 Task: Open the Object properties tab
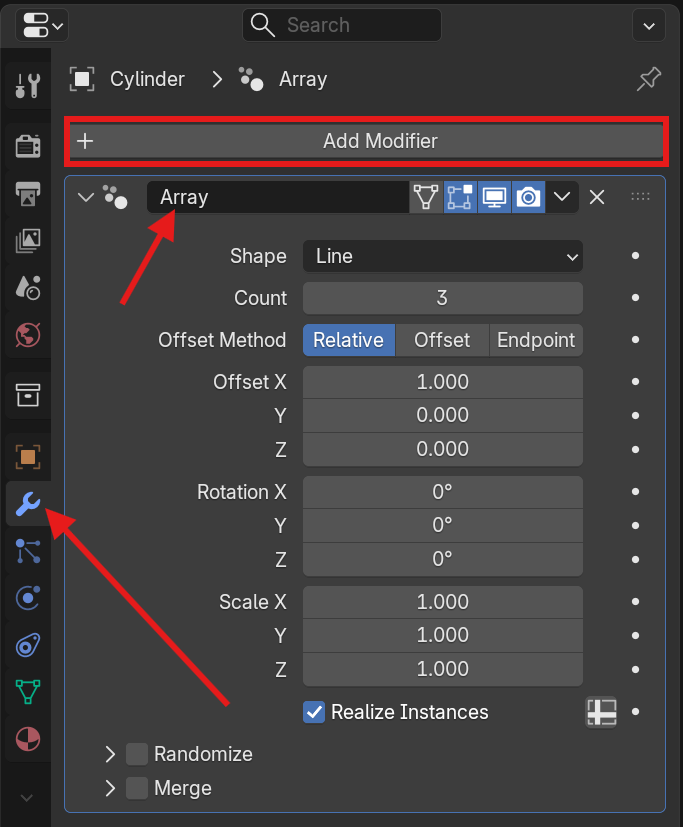click(28, 456)
